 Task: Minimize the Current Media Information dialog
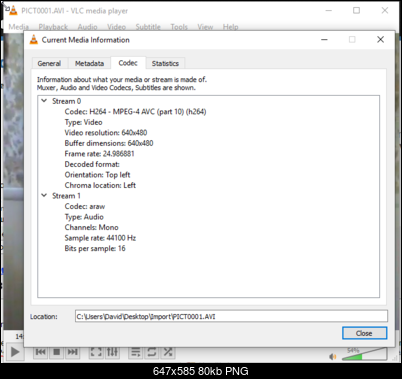click(x=324, y=40)
